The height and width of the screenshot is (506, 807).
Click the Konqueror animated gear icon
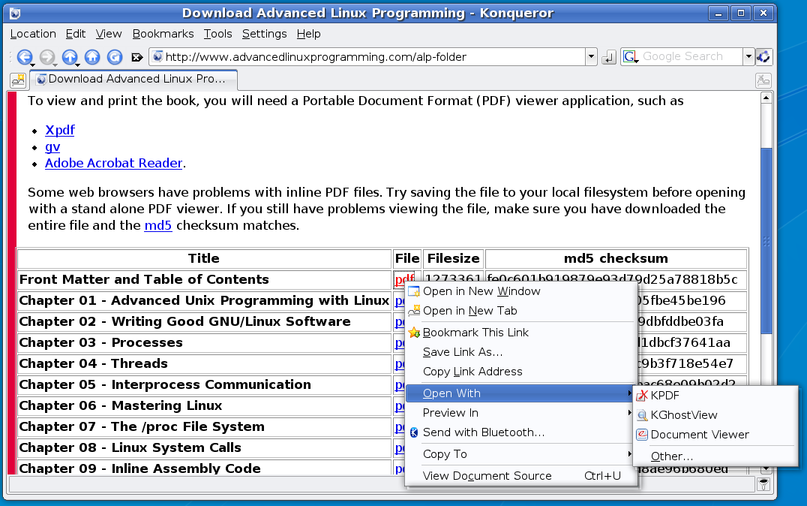(x=764, y=57)
